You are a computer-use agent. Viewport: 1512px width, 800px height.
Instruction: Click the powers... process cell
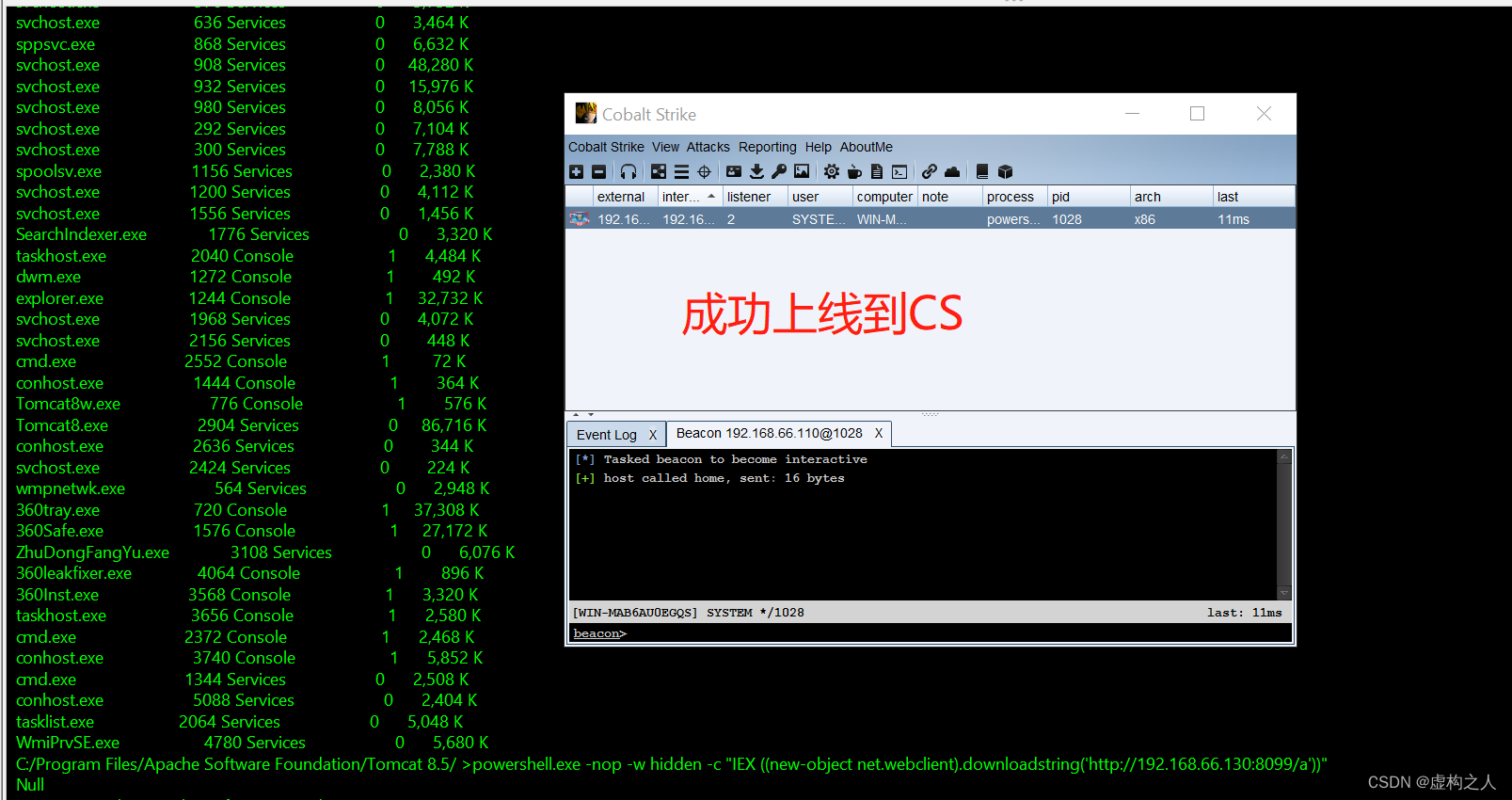click(1013, 219)
